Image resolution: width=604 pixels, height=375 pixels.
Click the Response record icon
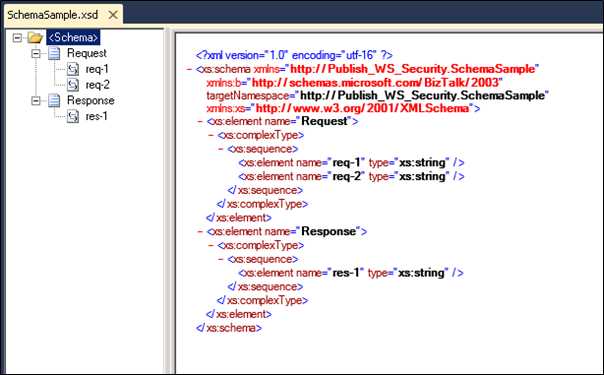(x=54, y=100)
